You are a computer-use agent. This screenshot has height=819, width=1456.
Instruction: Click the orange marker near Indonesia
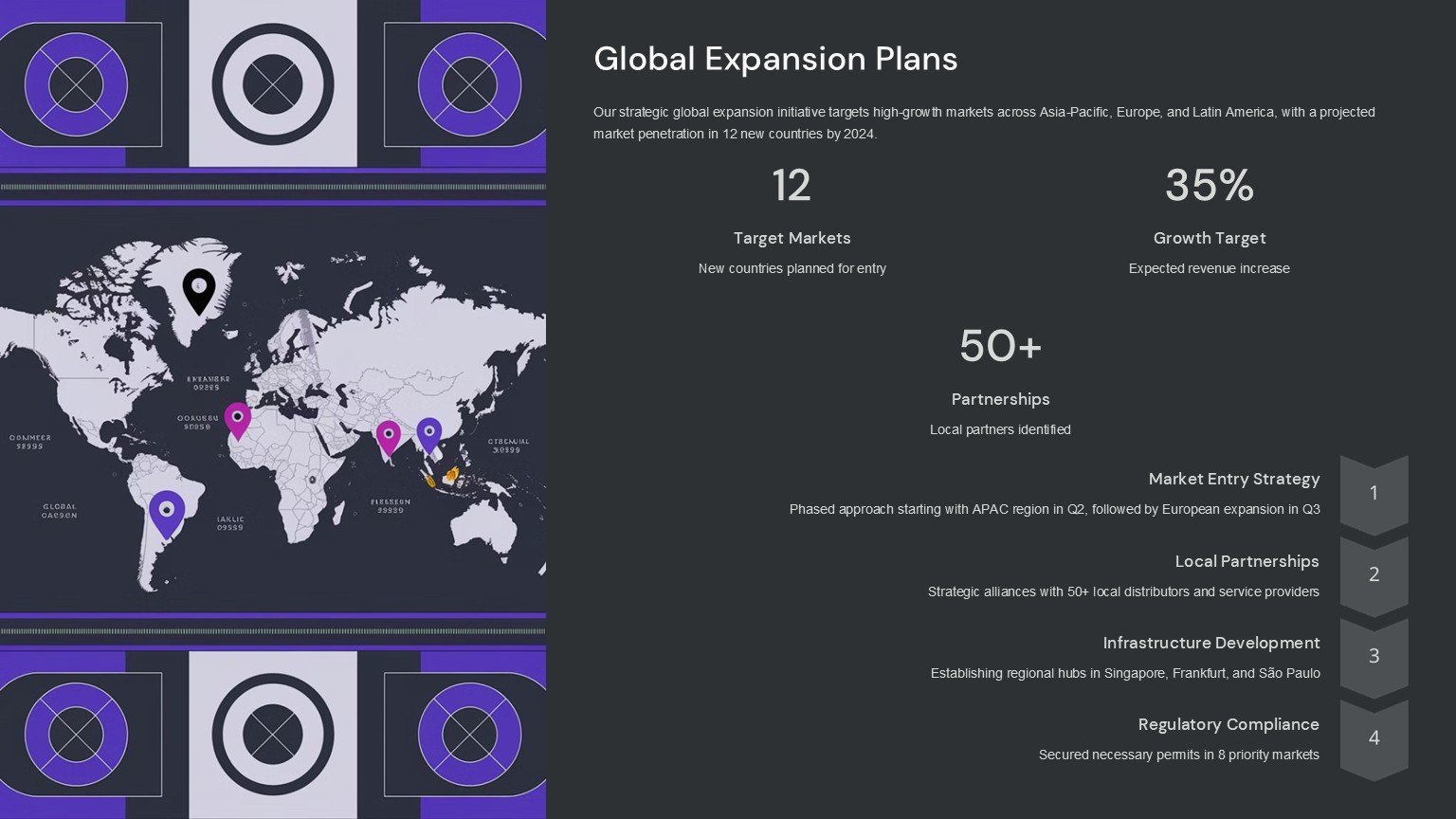452,473
